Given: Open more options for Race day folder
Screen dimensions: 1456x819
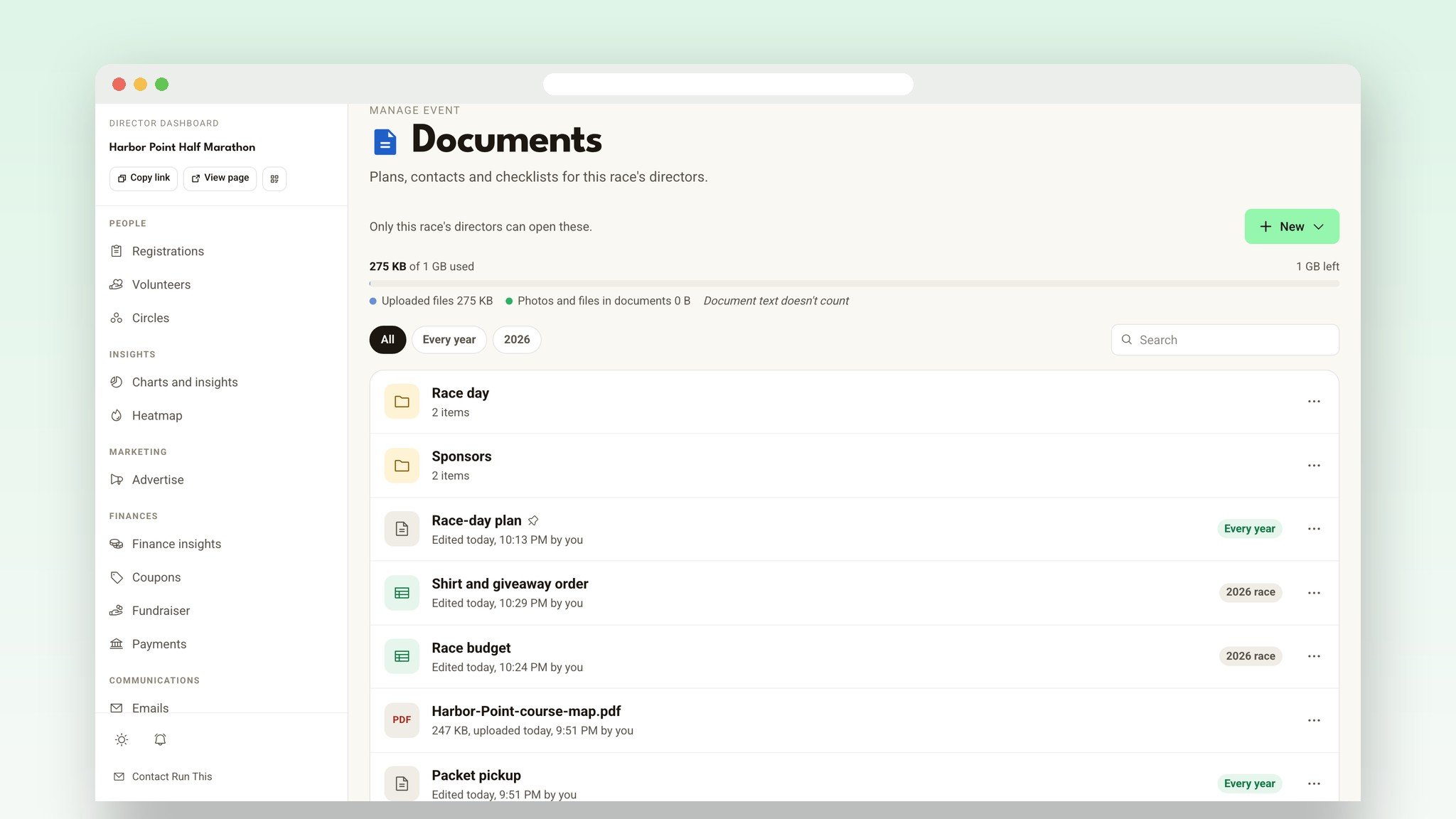Looking at the screenshot, I should tap(1314, 402).
